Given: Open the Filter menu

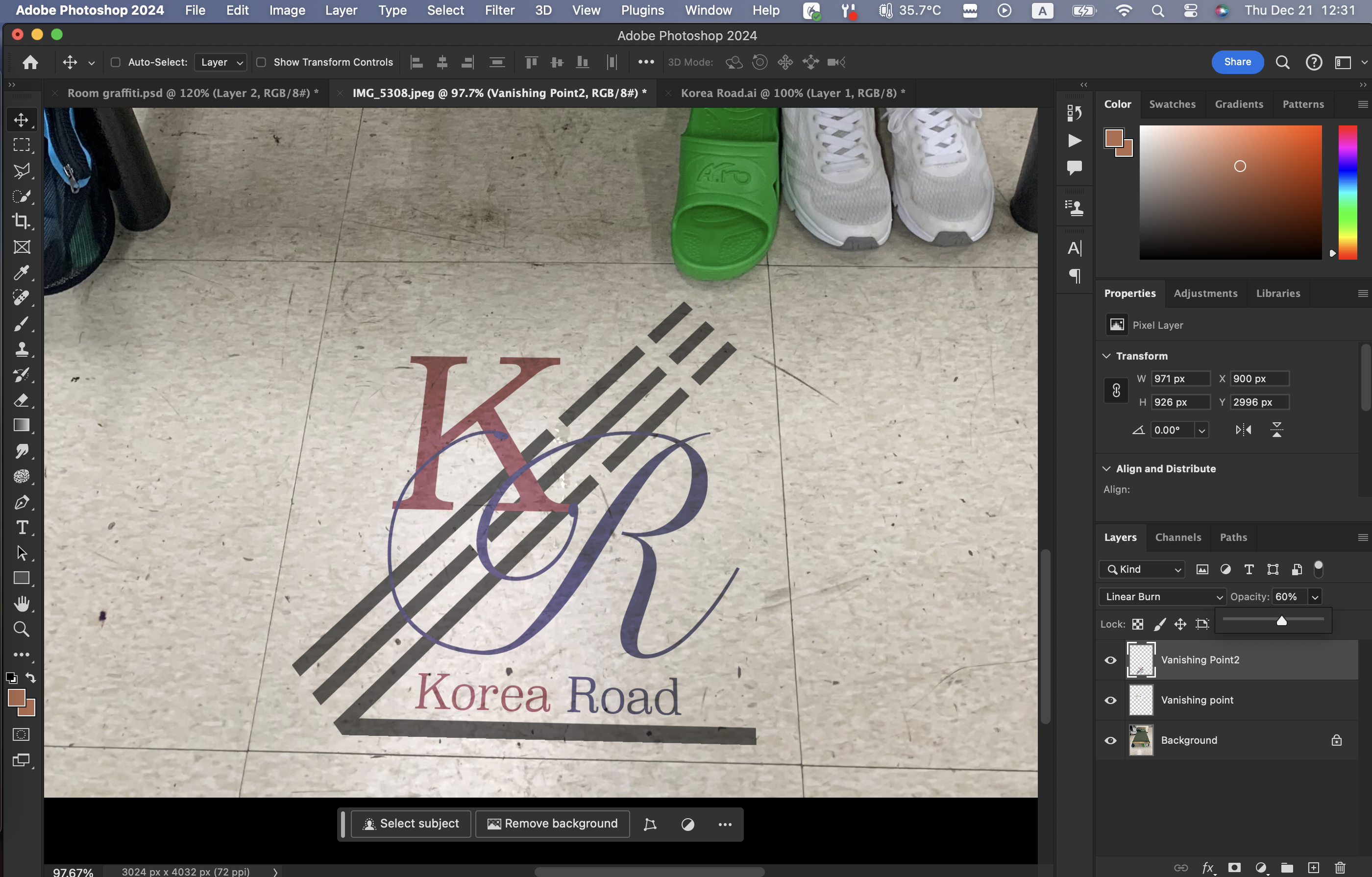Looking at the screenshot, I should point(499,10).
